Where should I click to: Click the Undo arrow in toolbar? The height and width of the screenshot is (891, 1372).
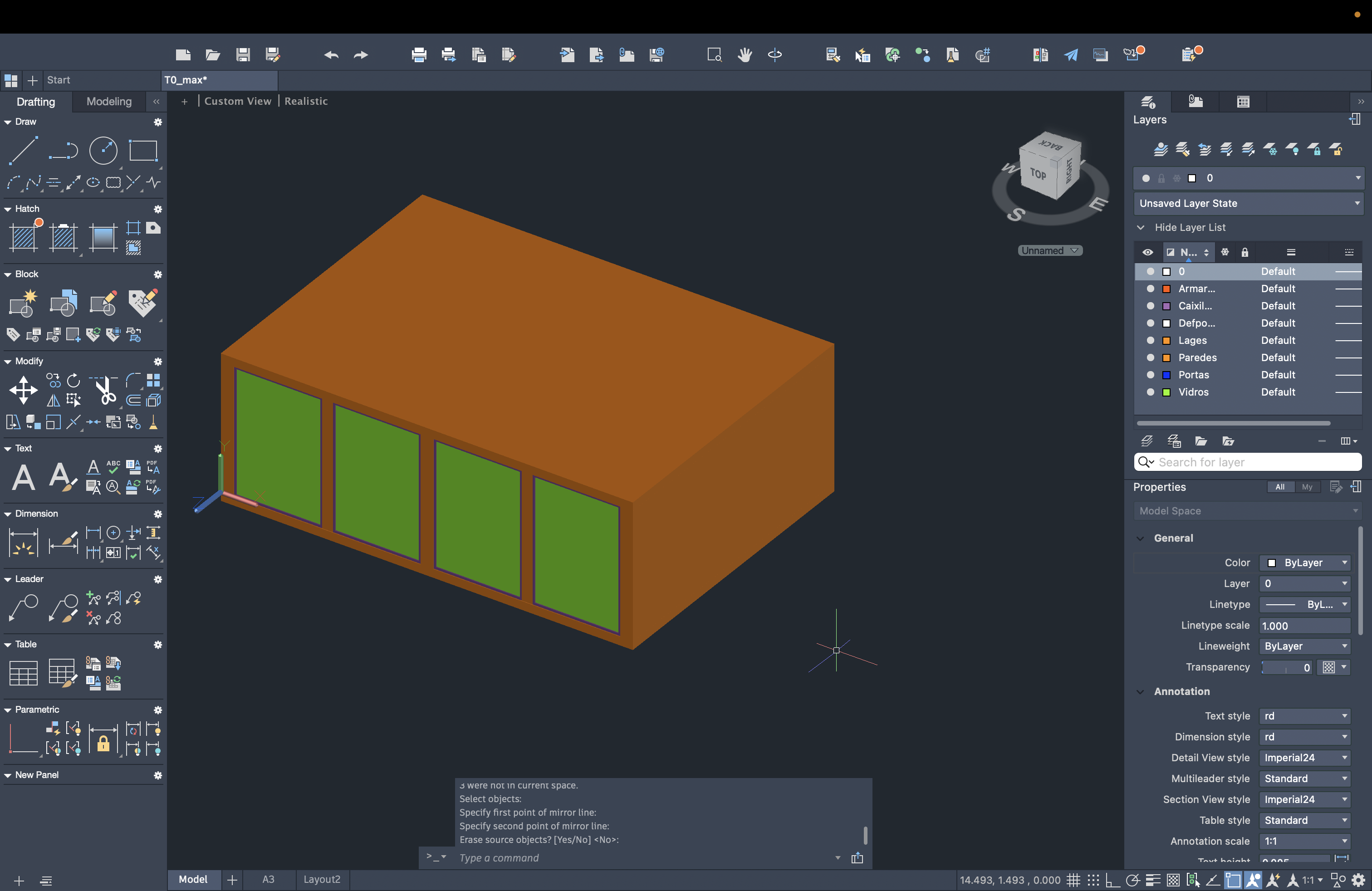pos(331,55)
